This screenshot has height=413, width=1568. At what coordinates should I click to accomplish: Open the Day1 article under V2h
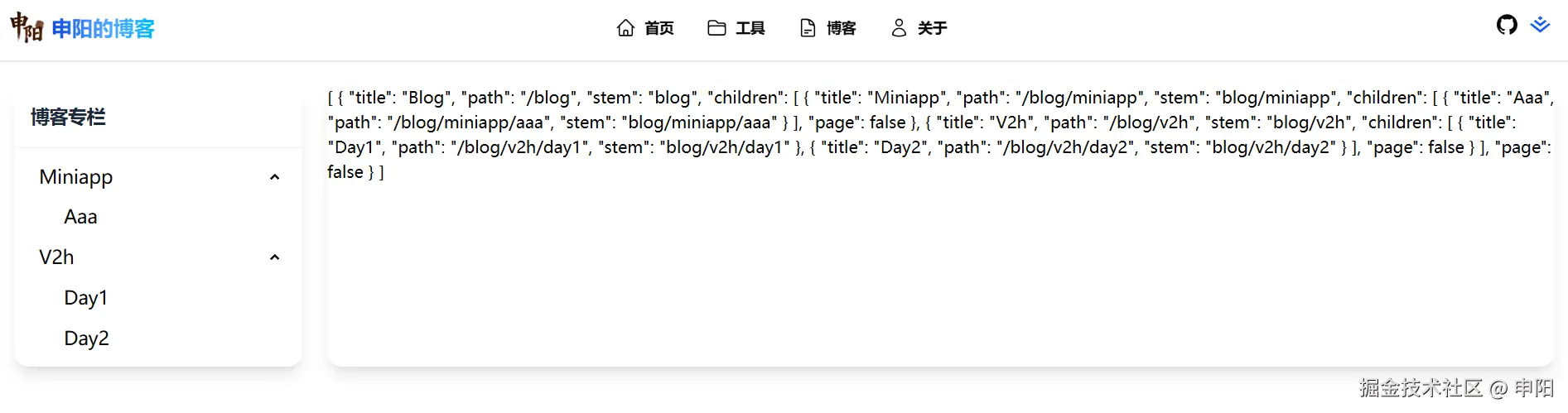pyautogui.click(x=85, y=298)
